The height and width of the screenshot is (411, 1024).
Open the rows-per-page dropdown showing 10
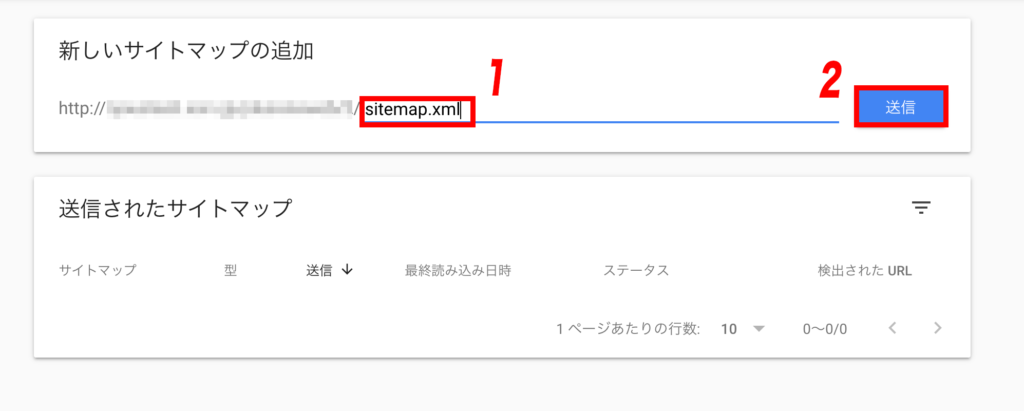(x=743, y=329)
